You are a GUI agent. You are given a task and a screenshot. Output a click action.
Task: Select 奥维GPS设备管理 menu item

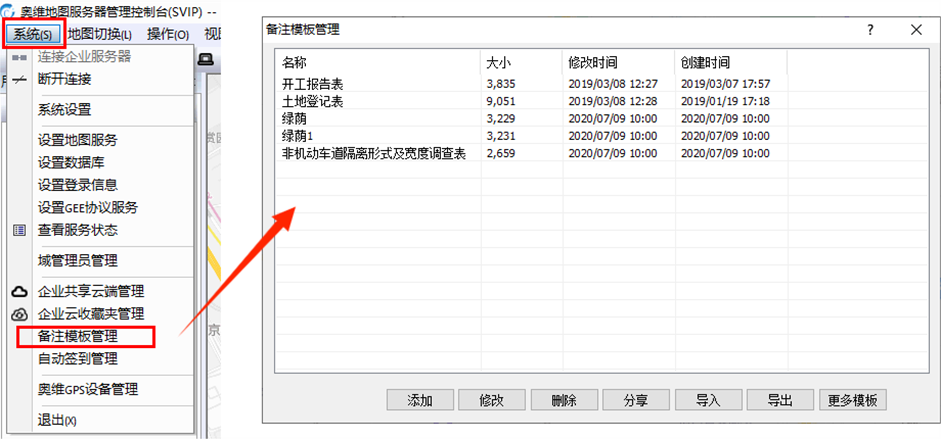tap(87, 390)
